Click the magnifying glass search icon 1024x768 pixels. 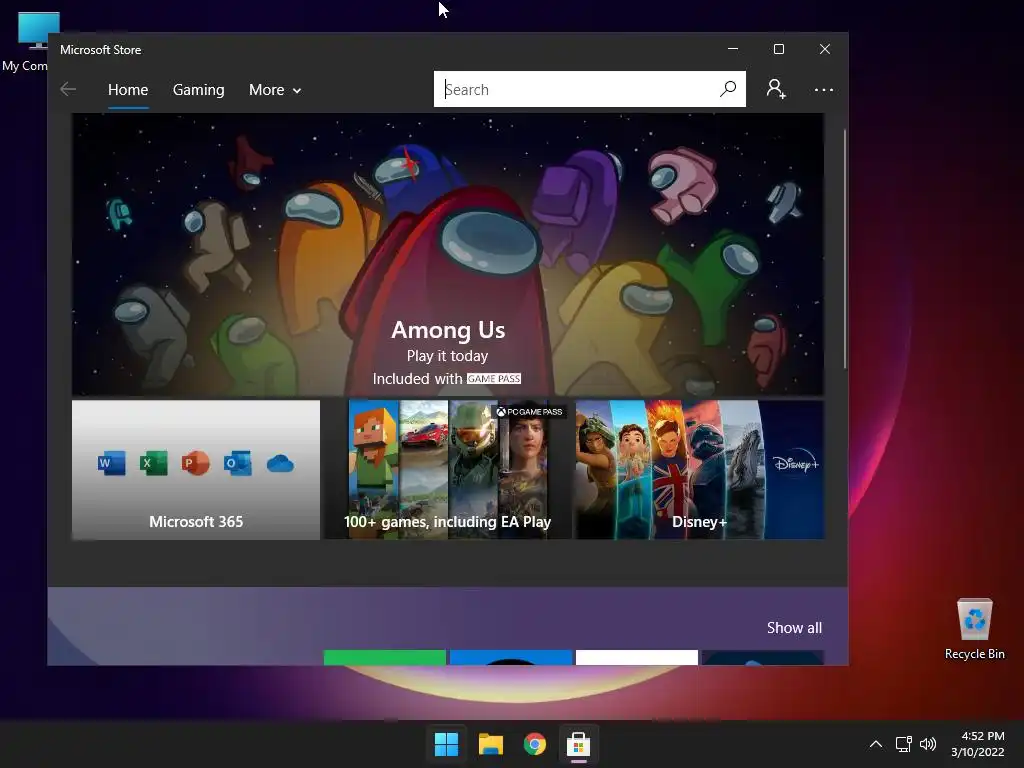click(x=728, y=89)
